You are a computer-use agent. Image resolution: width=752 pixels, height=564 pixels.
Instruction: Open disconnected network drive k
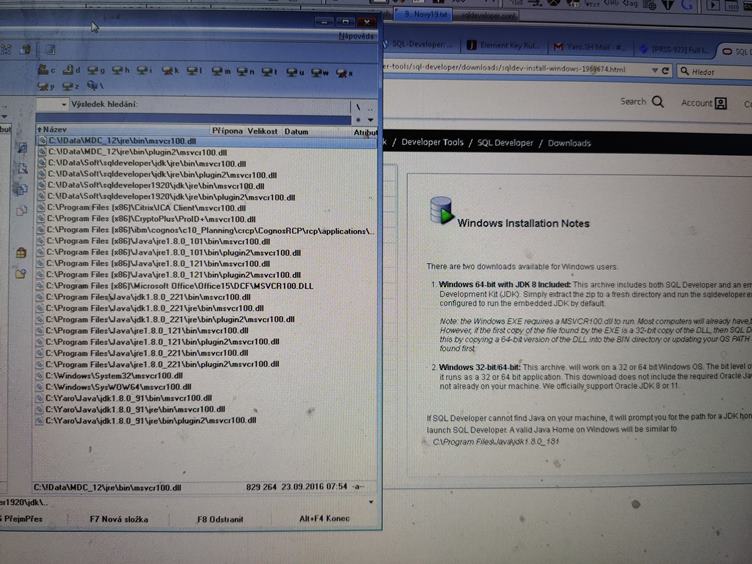(170, 71)
